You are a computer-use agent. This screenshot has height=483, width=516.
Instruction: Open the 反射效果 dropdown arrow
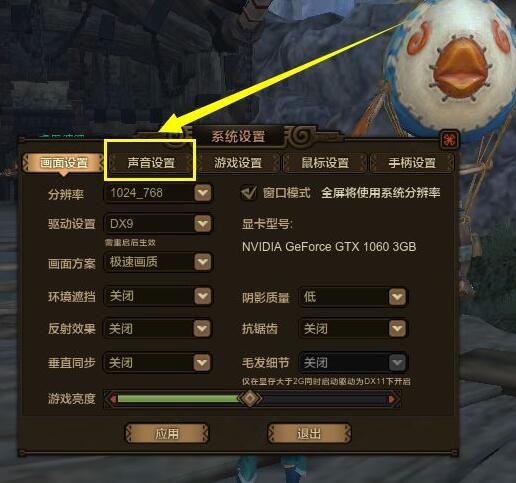[202, 329]
